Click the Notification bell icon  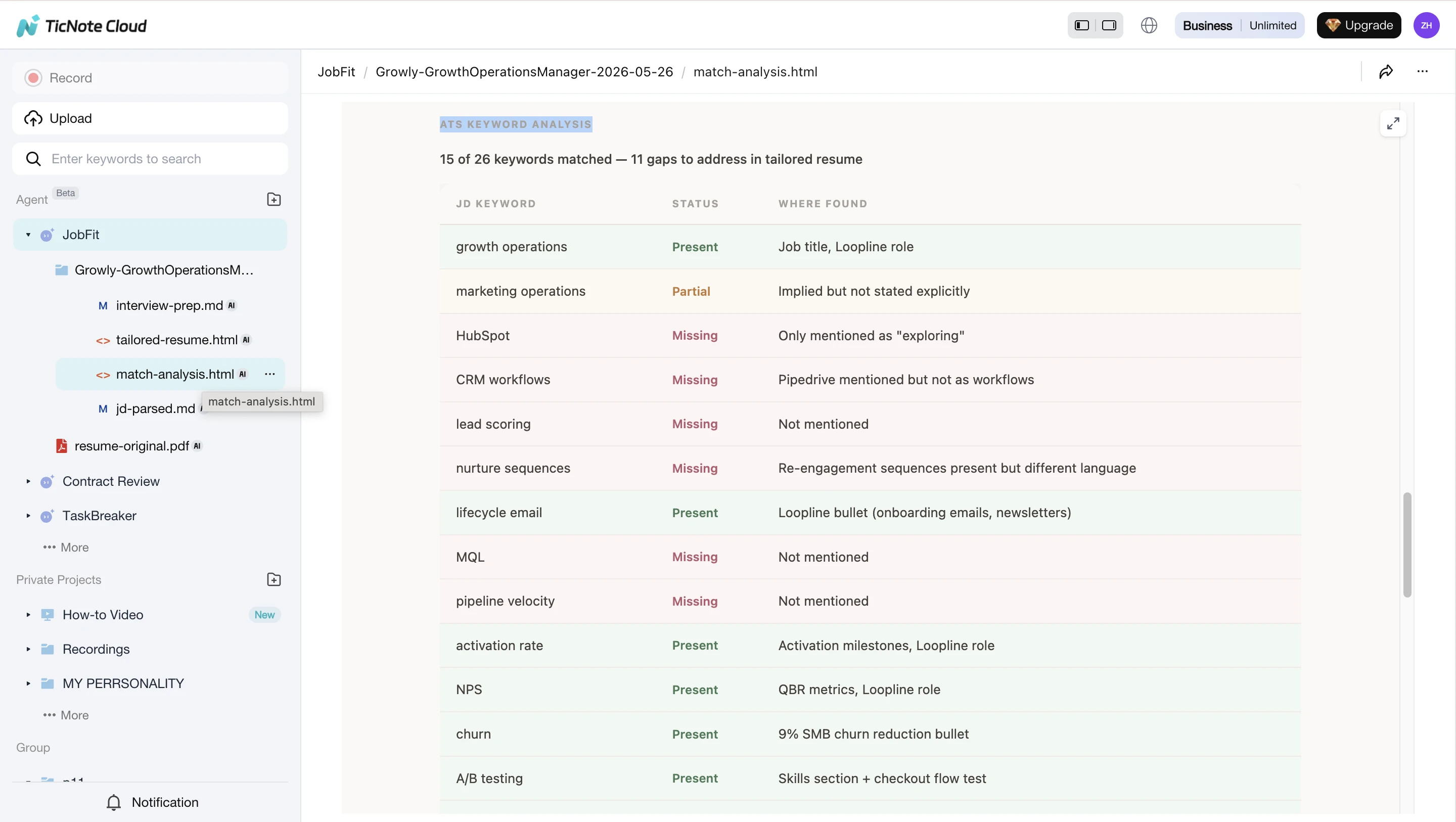pyautogui.click(x=114, y=802)
